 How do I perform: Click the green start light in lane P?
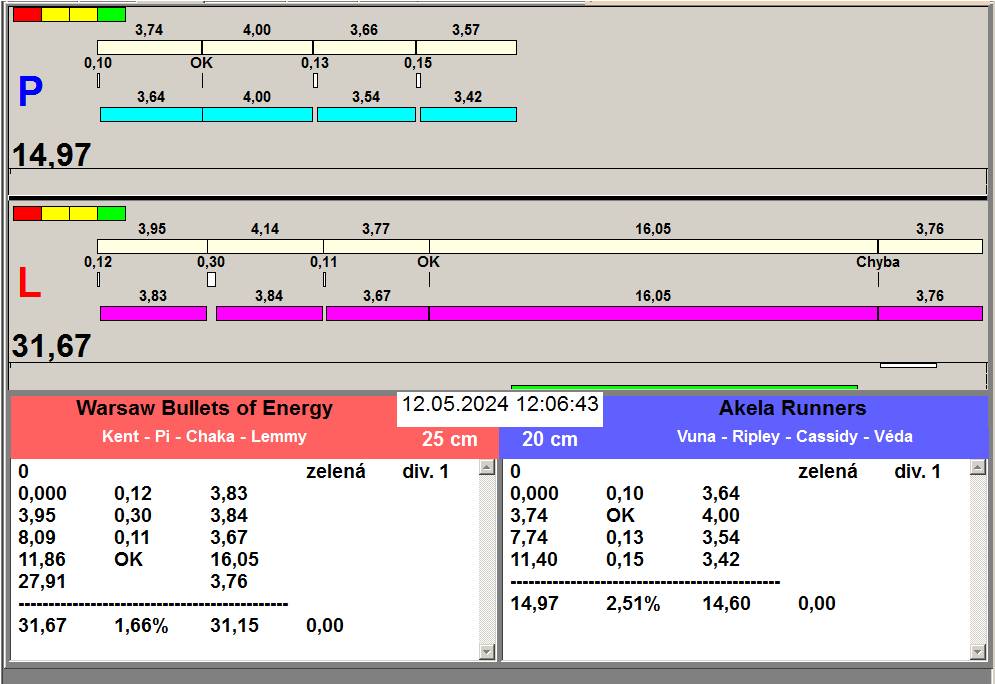[x=111, y=14]
